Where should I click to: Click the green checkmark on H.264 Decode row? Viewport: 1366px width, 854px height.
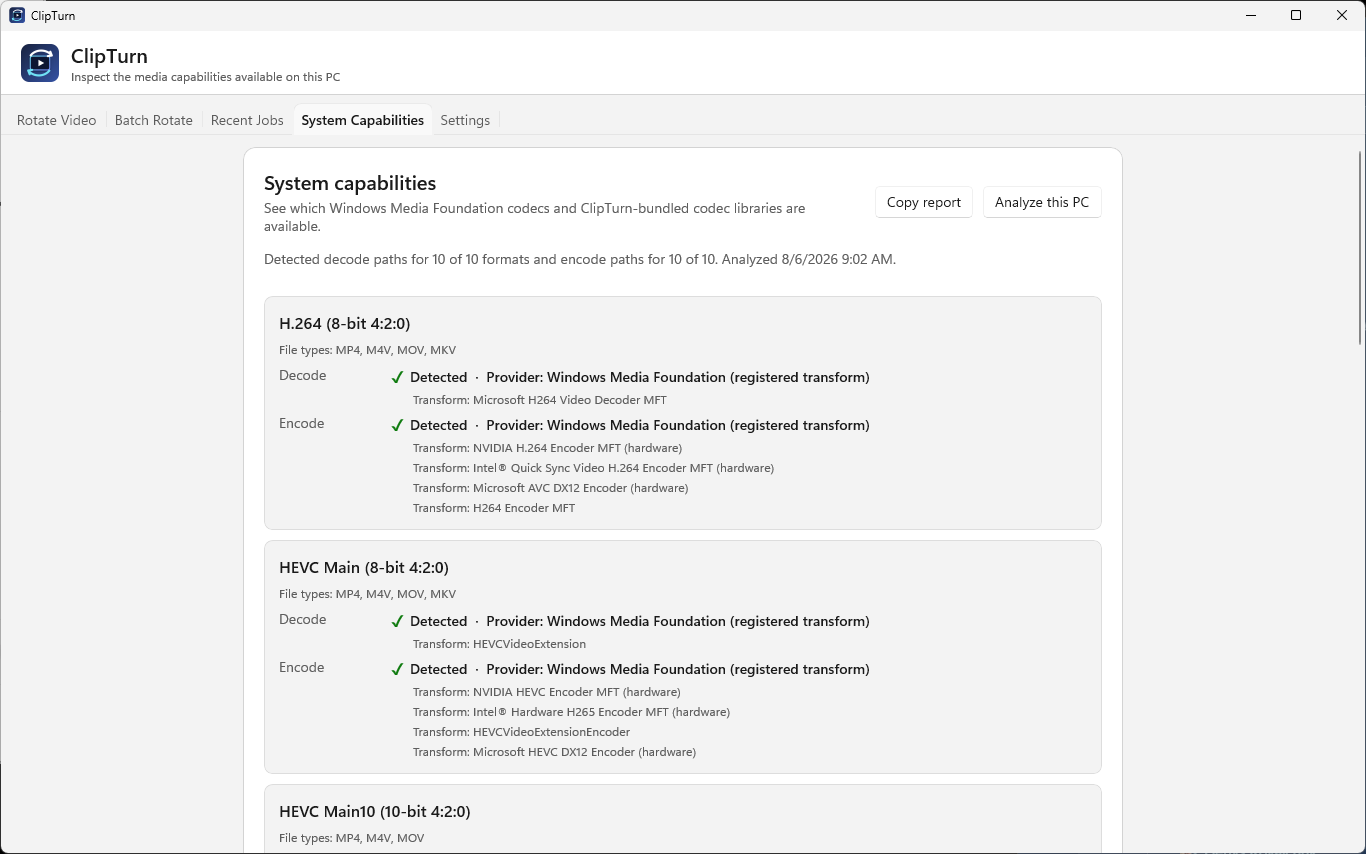397,377
